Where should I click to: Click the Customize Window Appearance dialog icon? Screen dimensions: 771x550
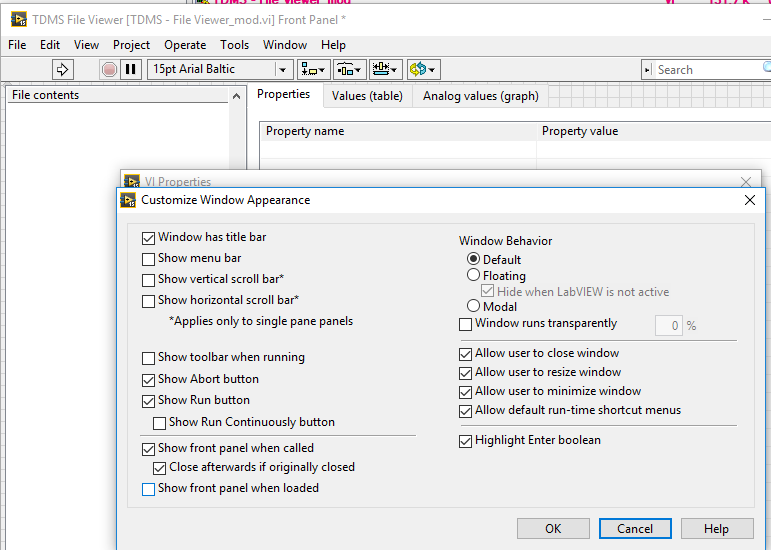[x=128, y=200]
